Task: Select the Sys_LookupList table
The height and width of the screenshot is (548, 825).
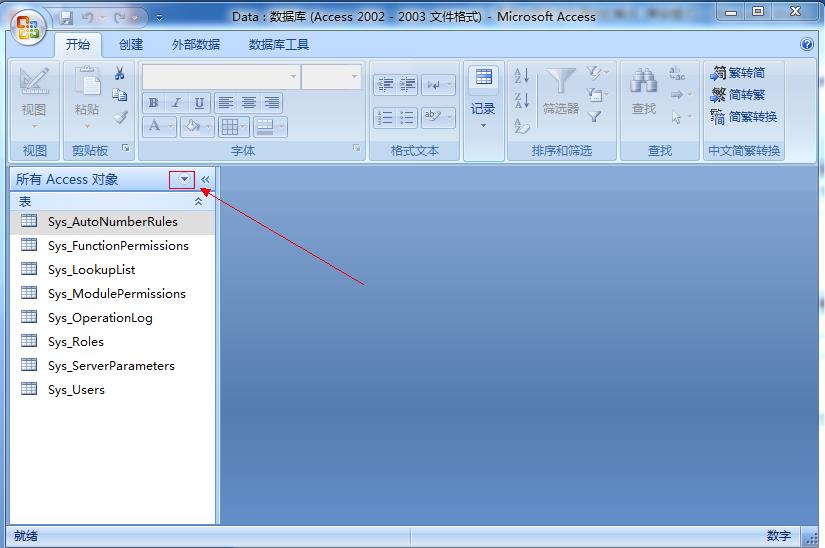Action: [112, 270]
